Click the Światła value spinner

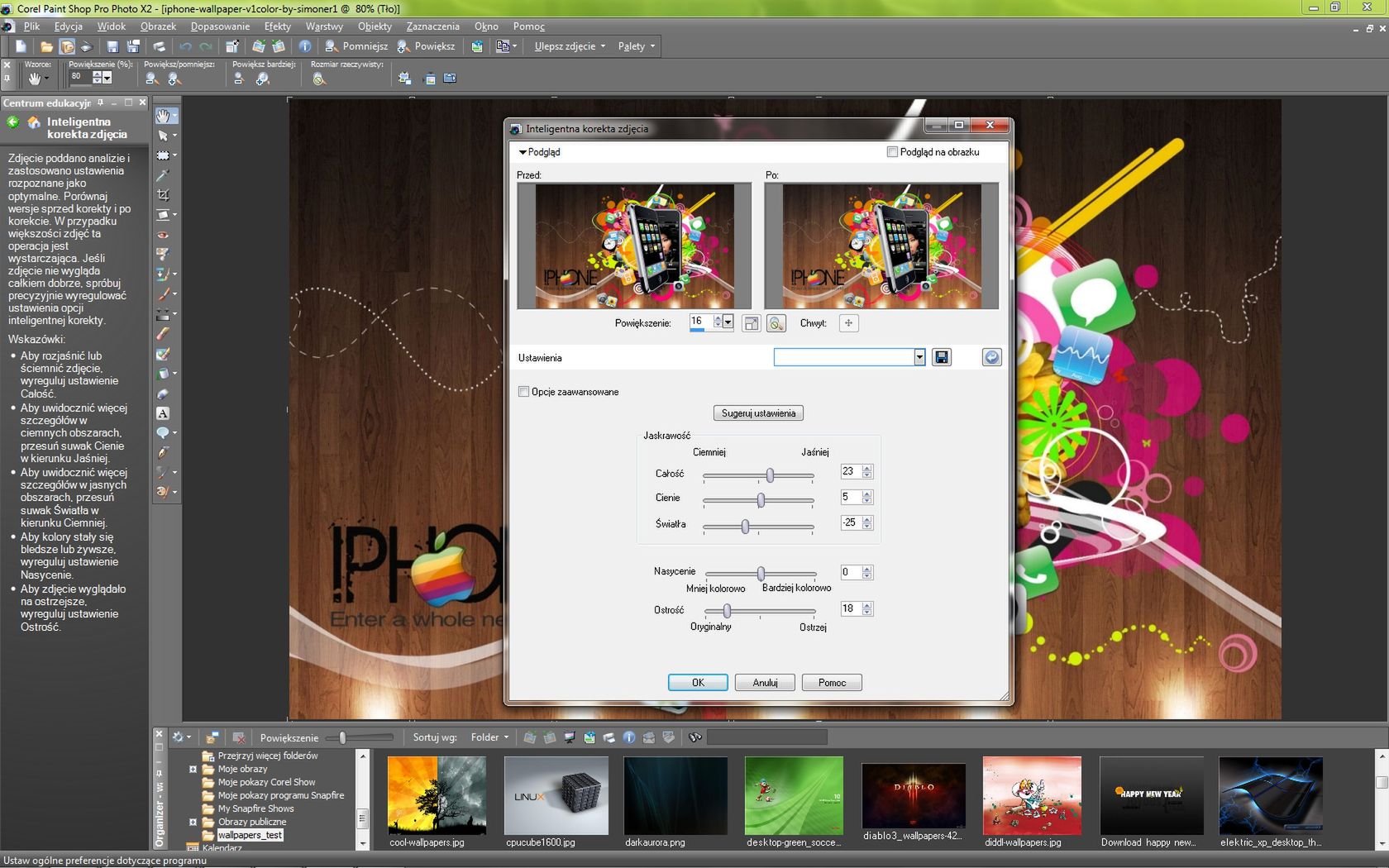coord(866,523)
